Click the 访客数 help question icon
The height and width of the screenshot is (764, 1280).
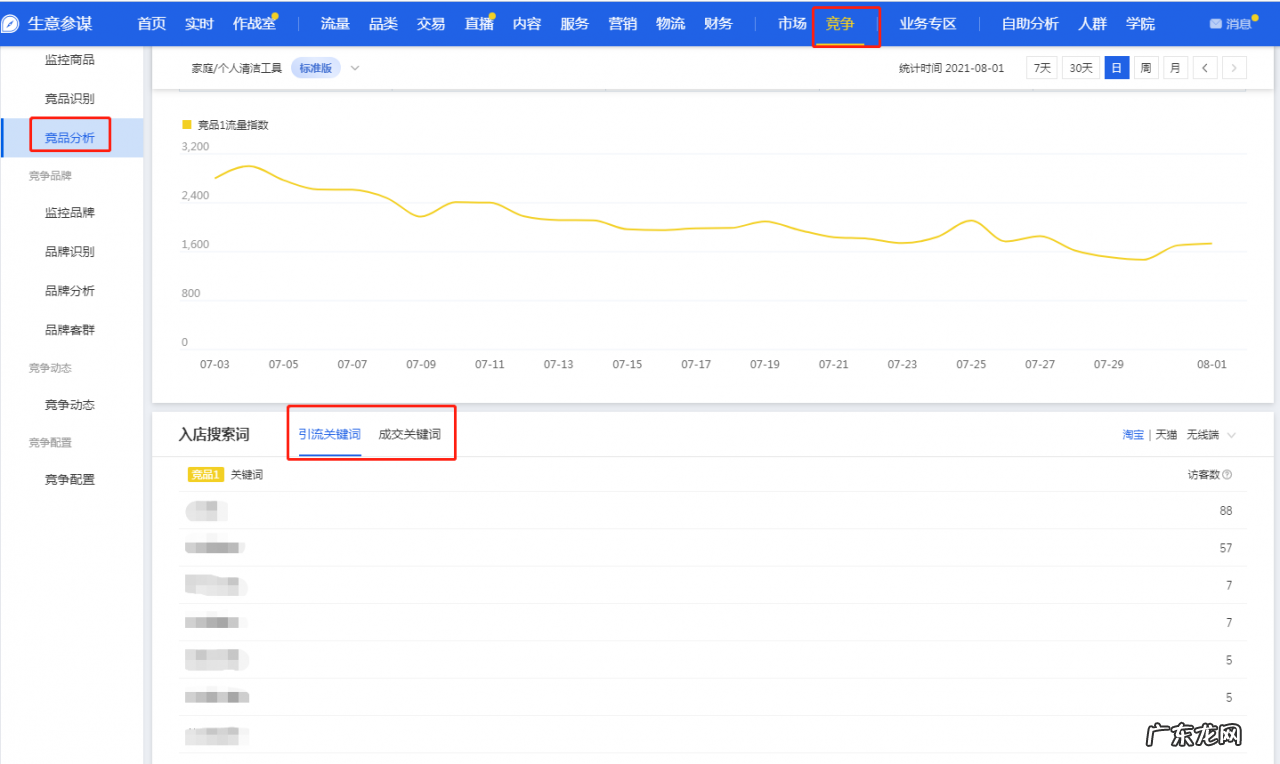click(x=1227, y=475)
